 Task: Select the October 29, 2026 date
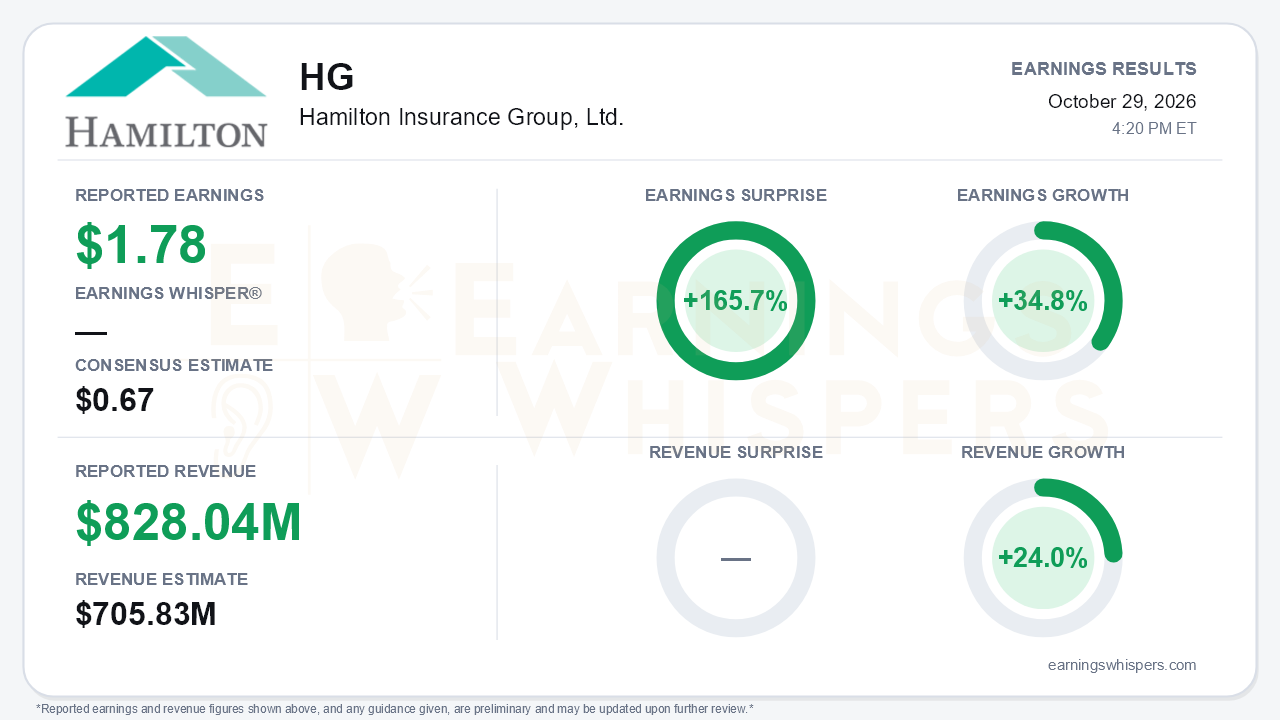pos(1122,102)
